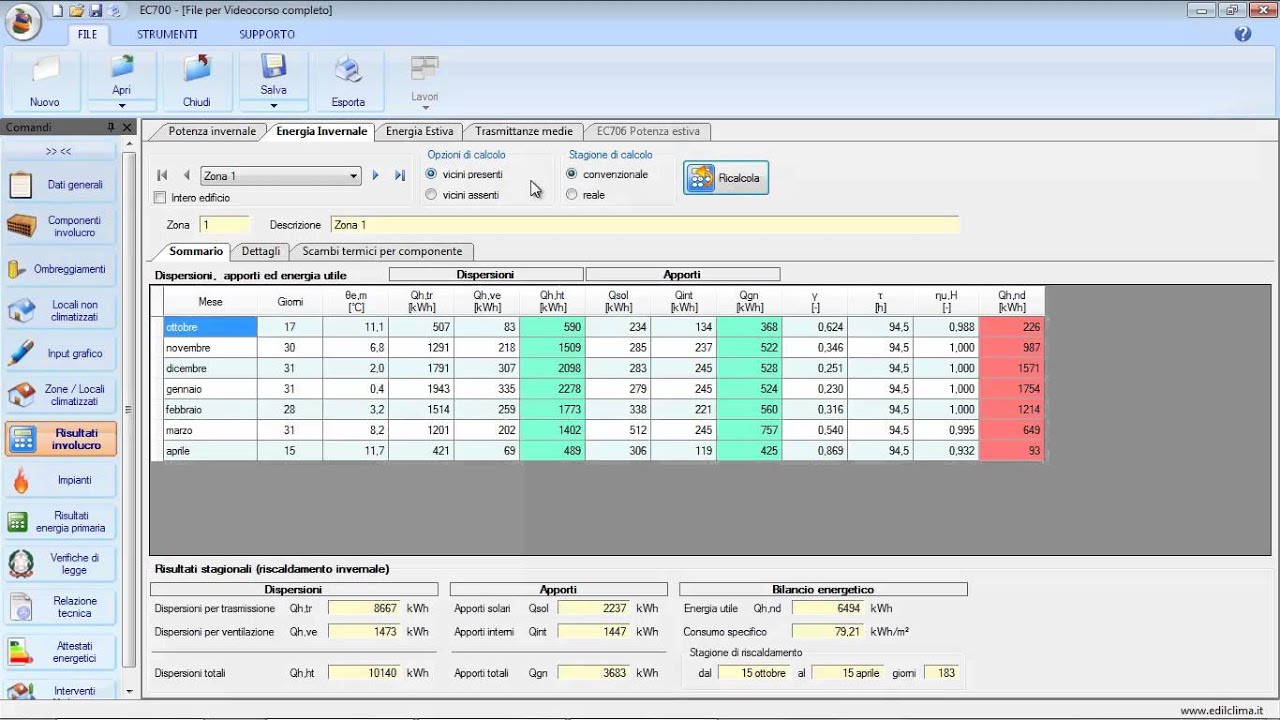Open the EC700 application orb menu

[23, 22]
